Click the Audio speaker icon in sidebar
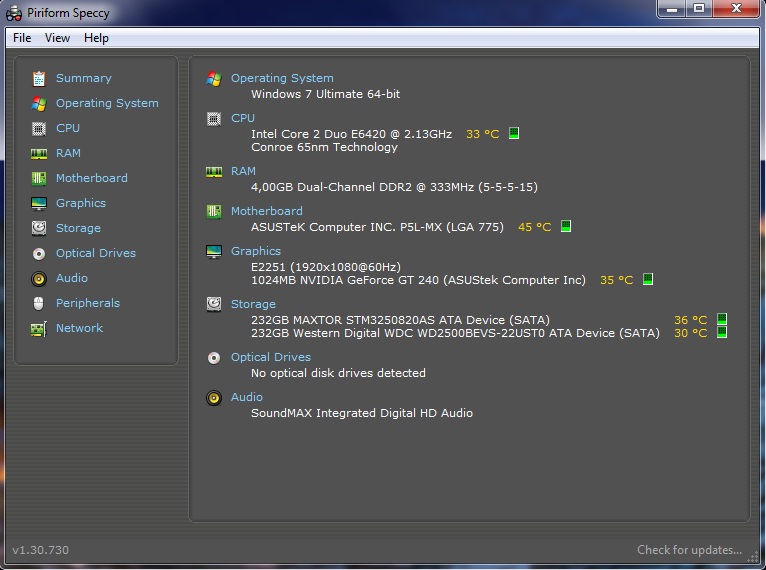Image resolution: width=766 pixels, height=570 pixels. [39, 278]
